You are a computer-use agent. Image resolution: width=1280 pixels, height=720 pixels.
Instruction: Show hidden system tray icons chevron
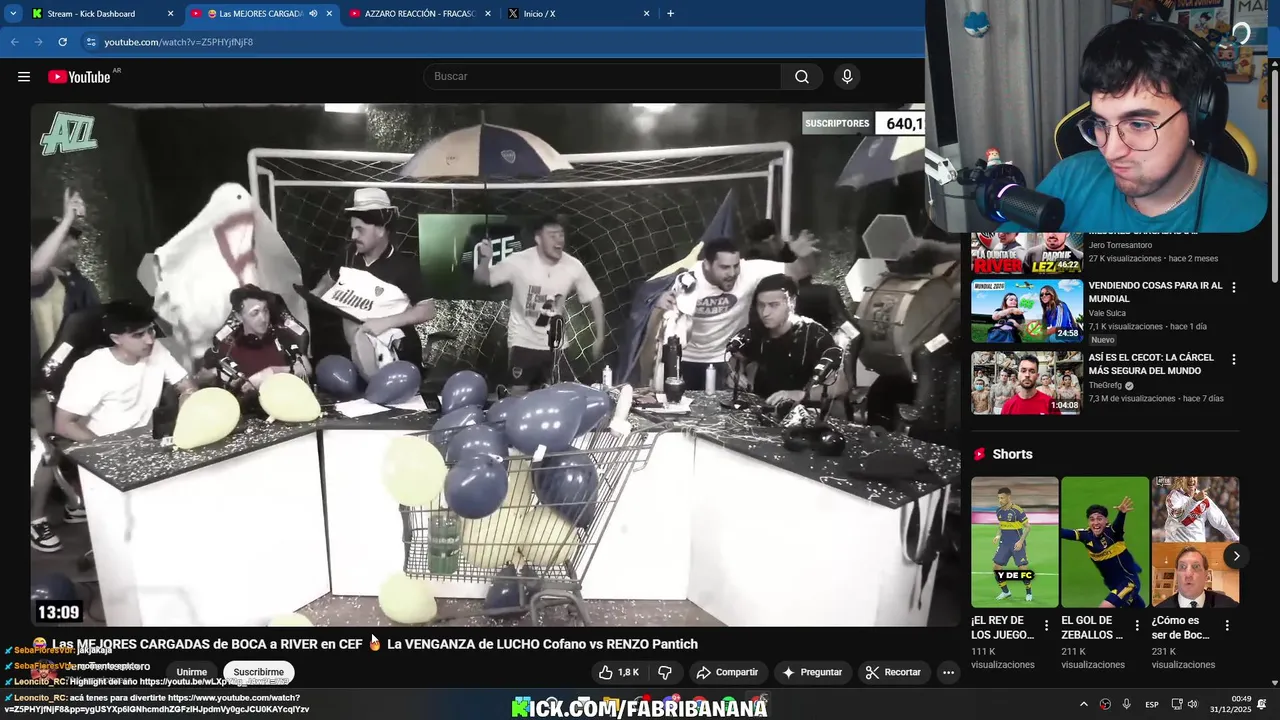coord(1083,704)
